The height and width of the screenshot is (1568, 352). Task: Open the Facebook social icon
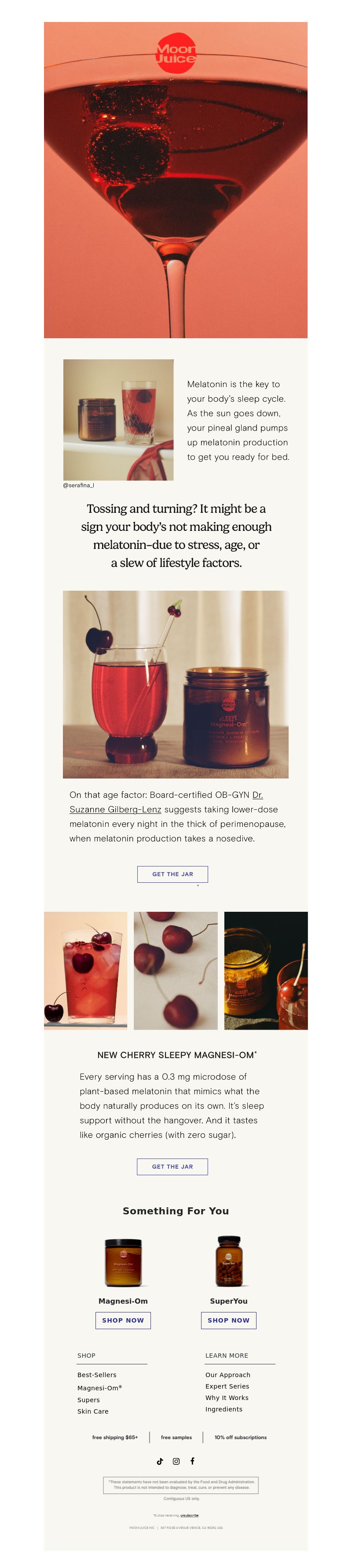tap(192, 1461)
